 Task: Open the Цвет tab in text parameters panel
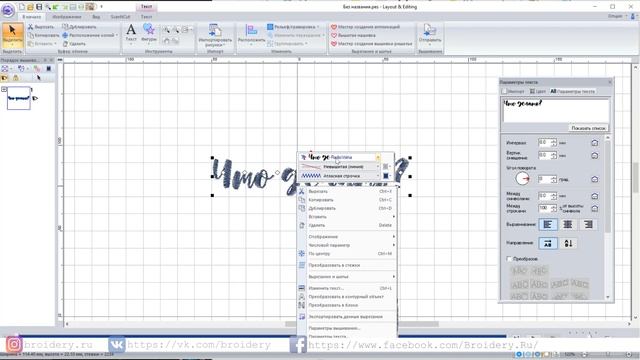coord(538,91)
